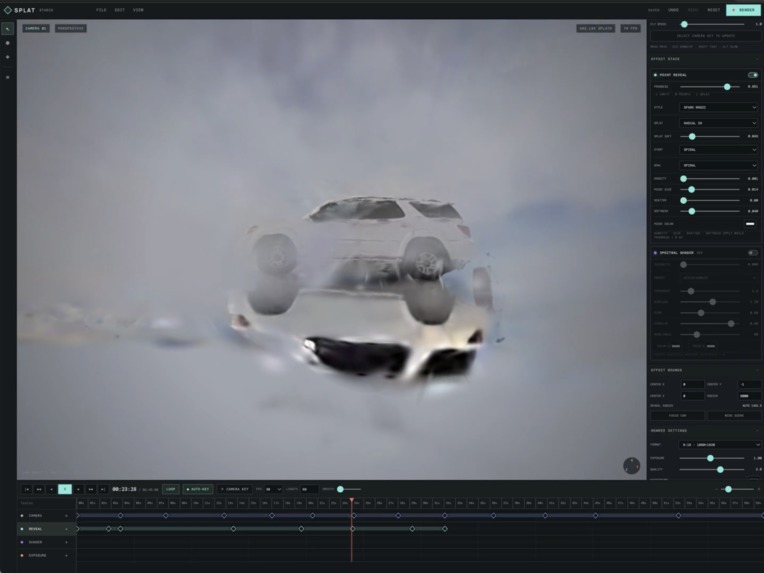
Task: Add a keyframe on the Reveal track
Action: (x=67, y=529)
